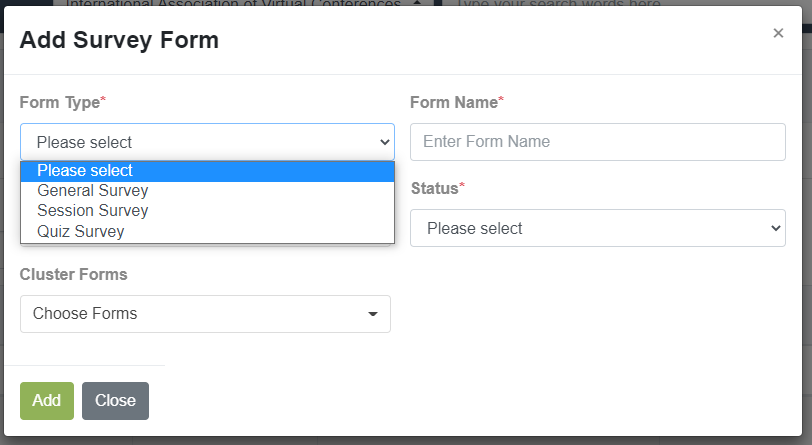Viewport: 812px width, 445px height.
Task: Click the Cluster Forms label
Action: (x=74, y=275)
